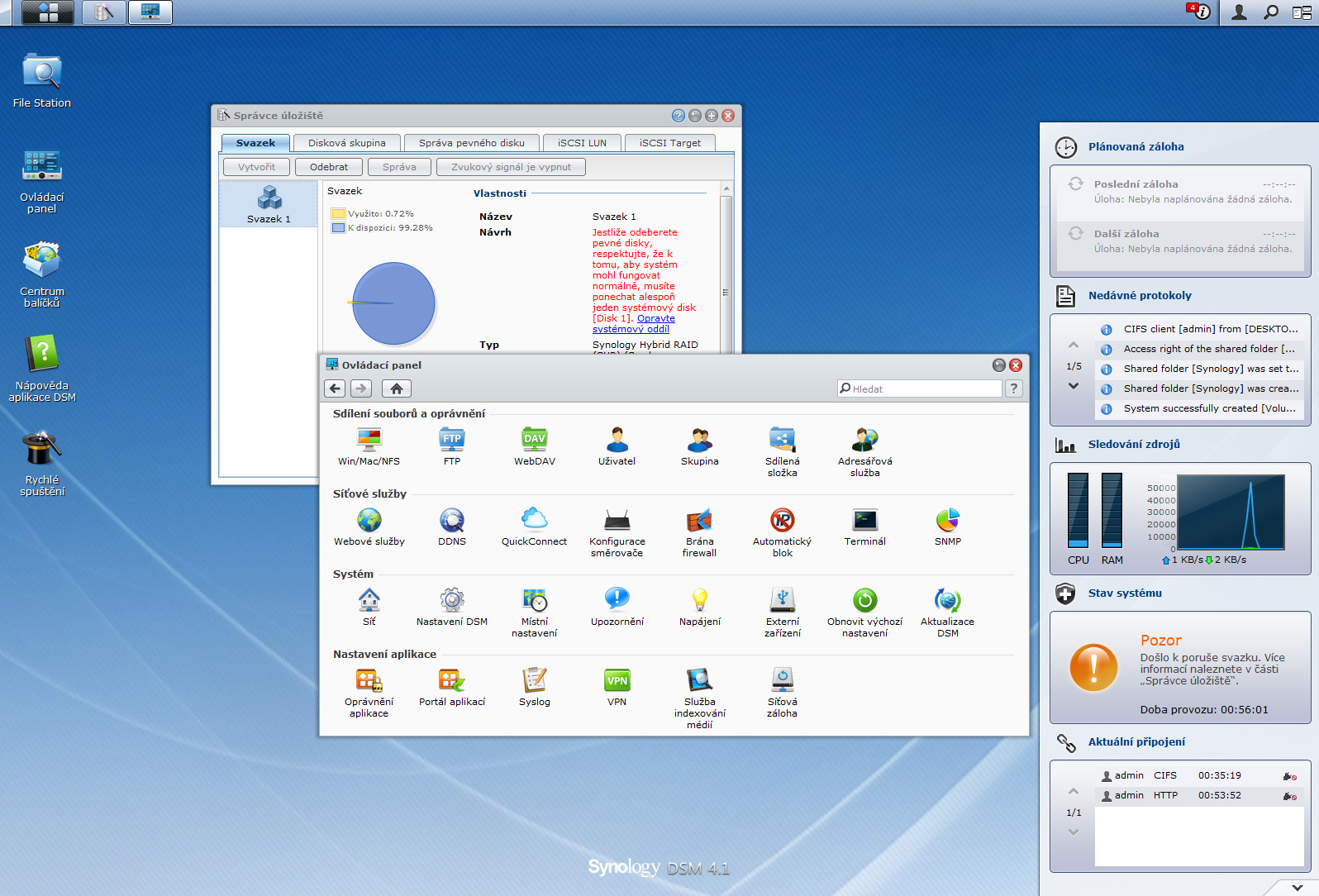The height and width of the screenshot is (896, 1319).
Task: Click the volume usage pie chart
Action: pyautogui.click(x=394, y=303)
